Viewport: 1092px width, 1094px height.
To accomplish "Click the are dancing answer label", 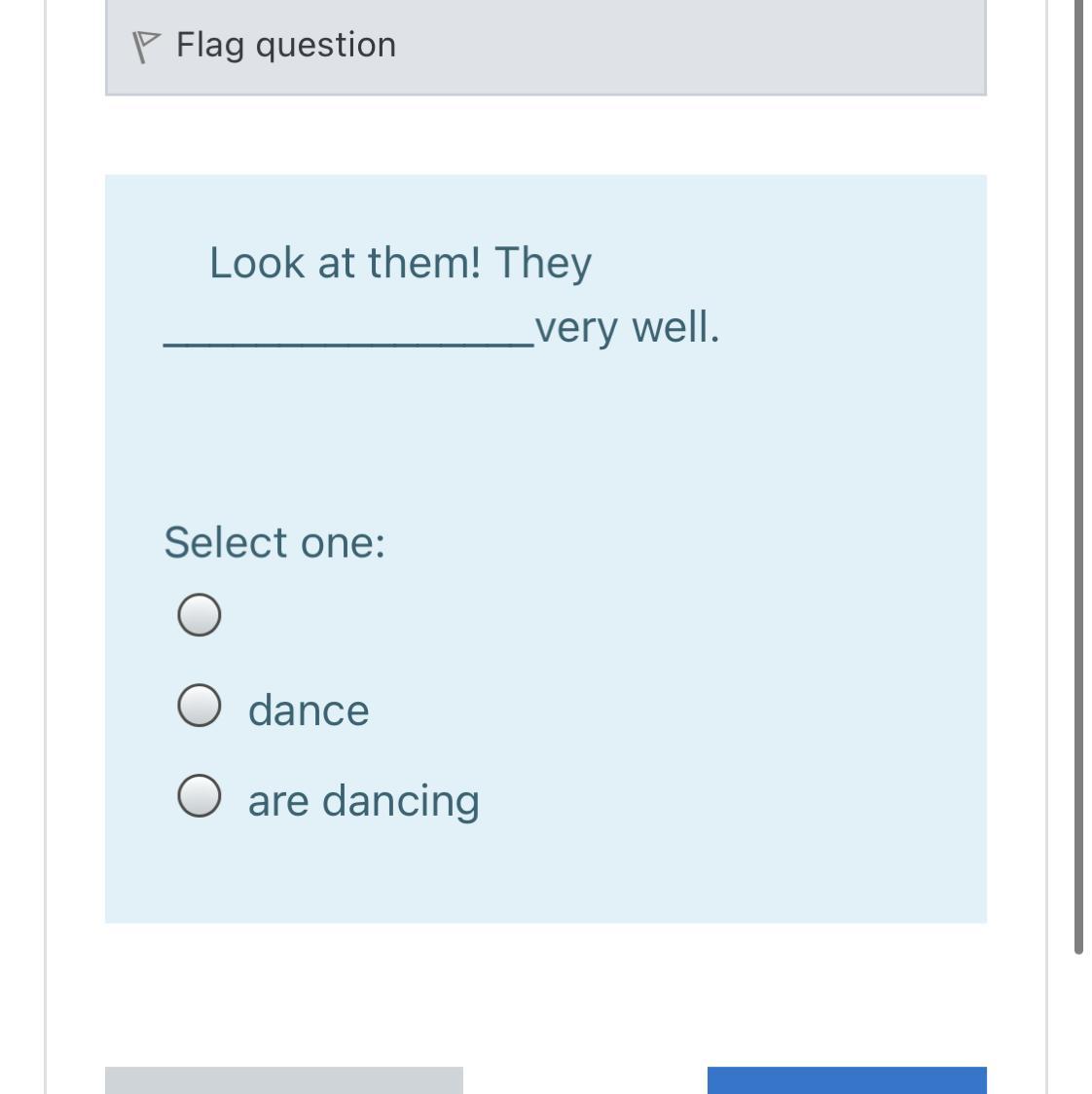I will click(x=363, y=800).
